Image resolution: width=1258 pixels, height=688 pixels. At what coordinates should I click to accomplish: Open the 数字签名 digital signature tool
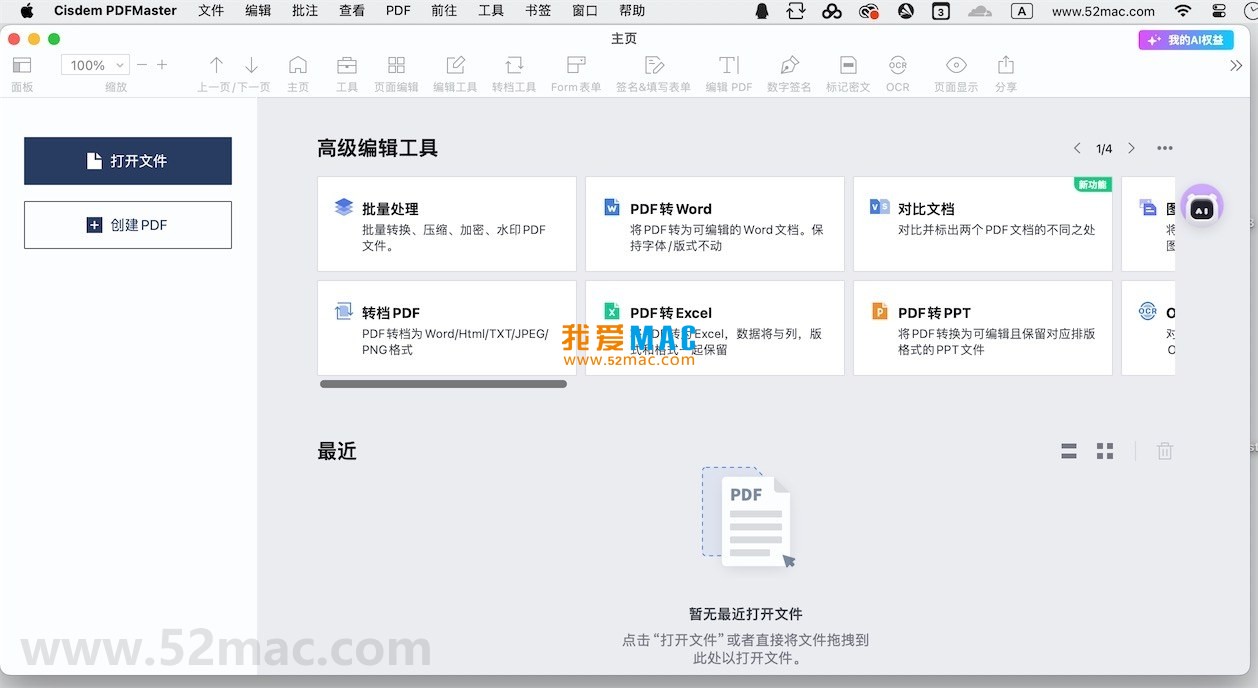(x=789, y=65)
